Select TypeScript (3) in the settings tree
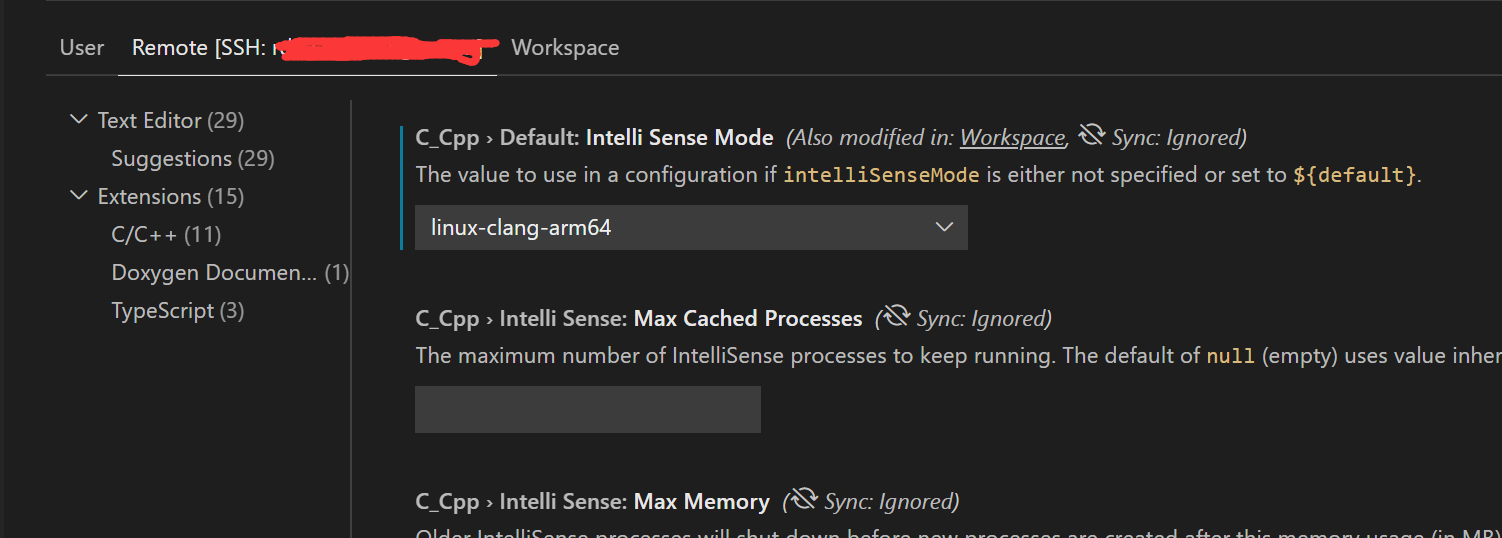Image resolution: width=1502 pixels, height=538 pixels. pos(177,310)
